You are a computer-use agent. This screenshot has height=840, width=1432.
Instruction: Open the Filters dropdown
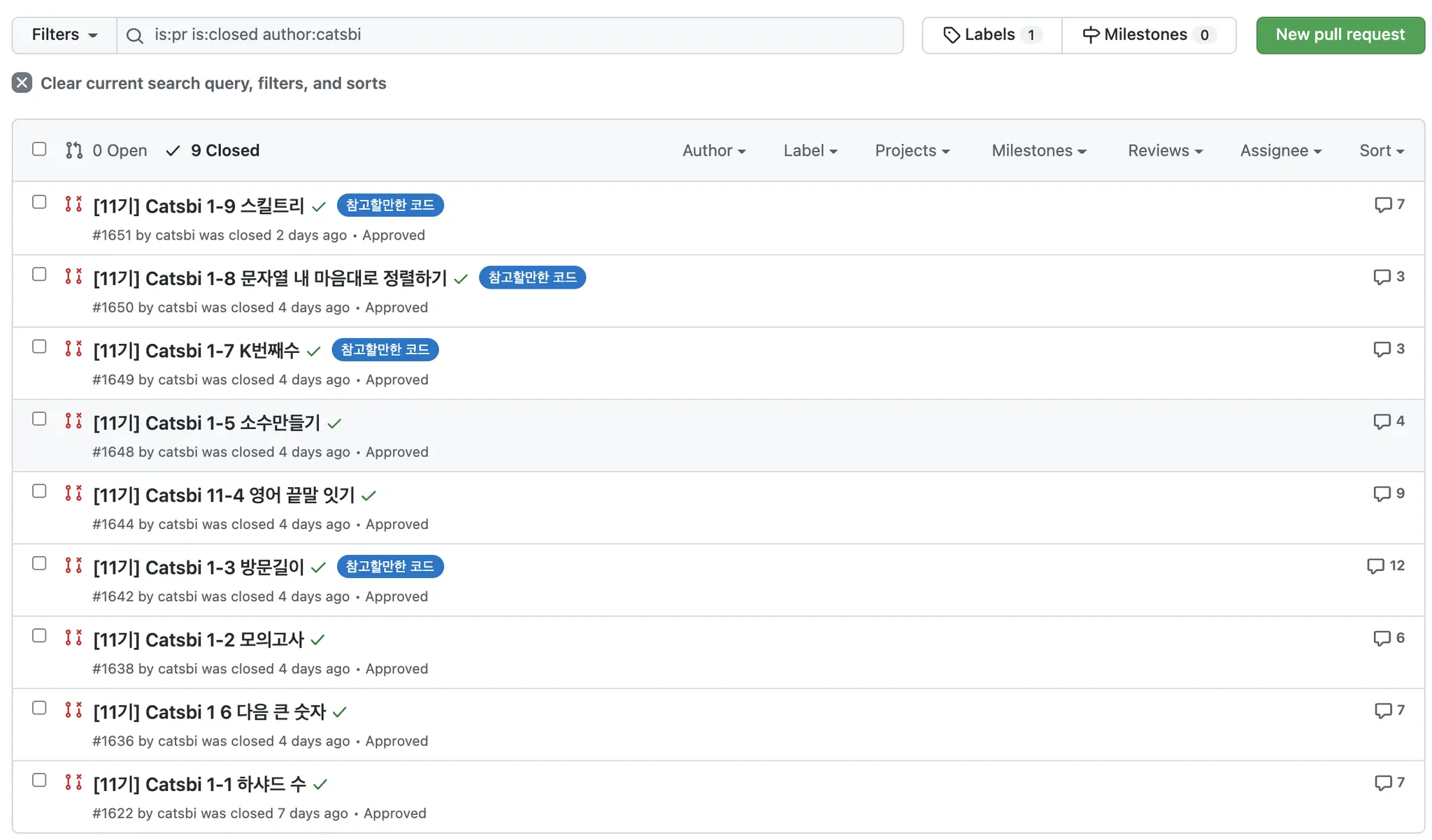(x=64, y=35)
